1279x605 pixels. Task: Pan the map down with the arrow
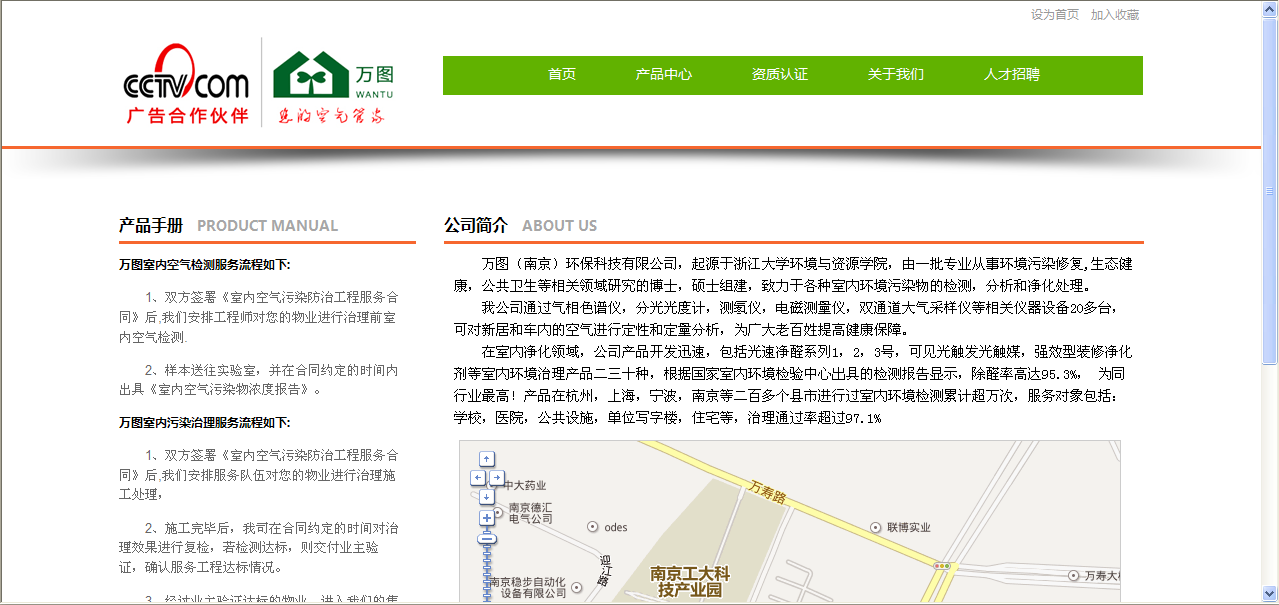[x=487, y=497]
